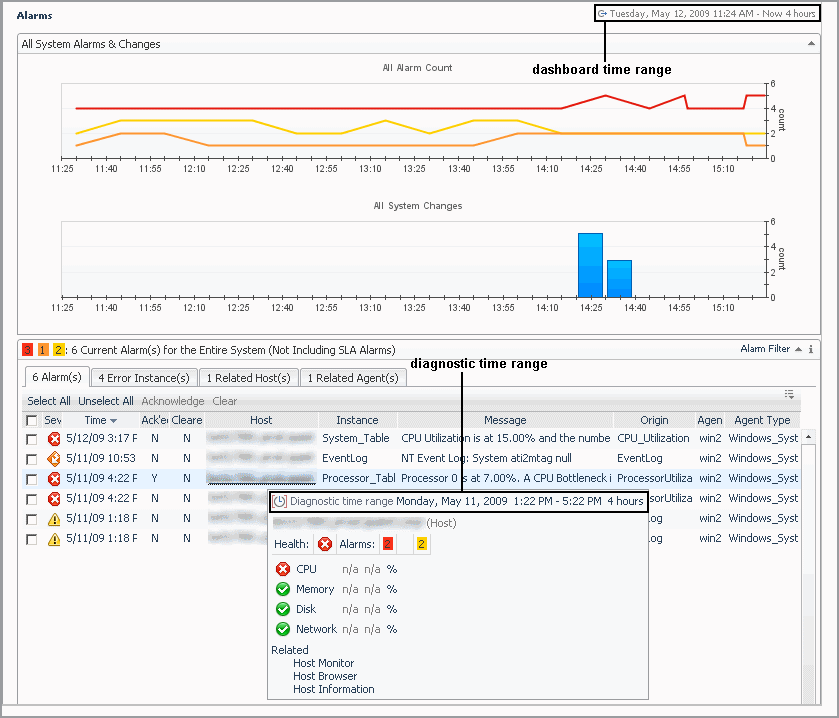Open the alarm info icon beside Alarm Filter
The width and height of the screenshot is (839, 718).
pos(810,350)
